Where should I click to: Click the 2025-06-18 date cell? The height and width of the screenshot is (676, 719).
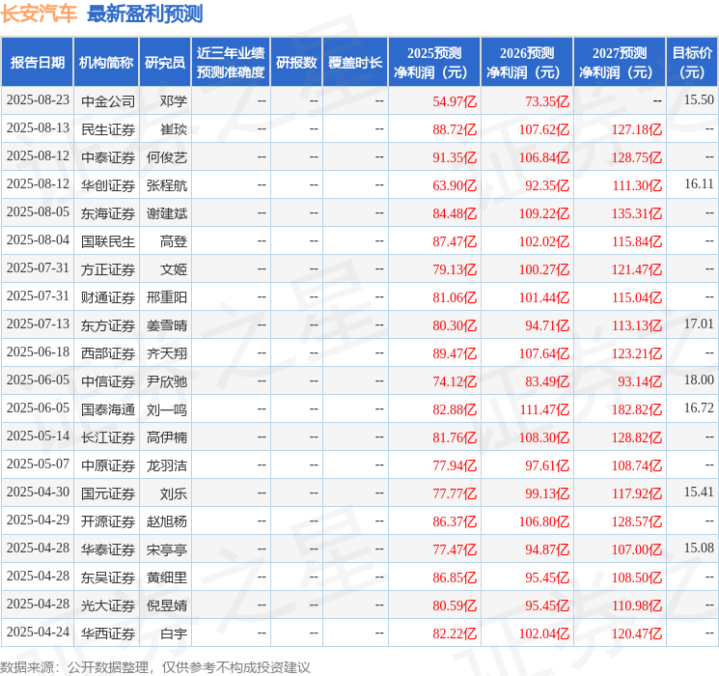pos(38,352)
